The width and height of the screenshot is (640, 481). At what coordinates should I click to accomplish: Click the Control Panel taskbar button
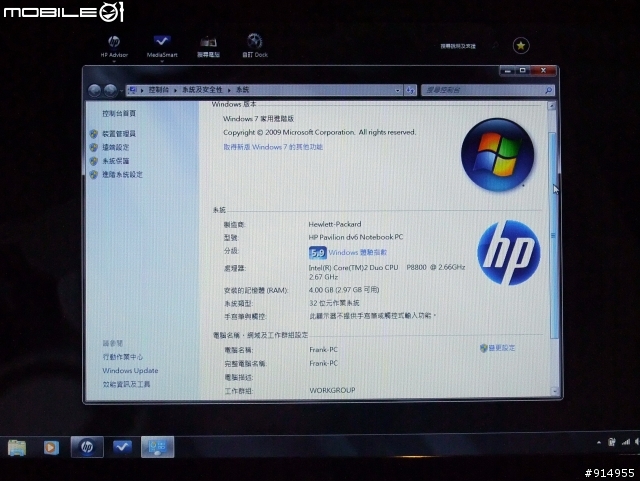pos(158,447)
